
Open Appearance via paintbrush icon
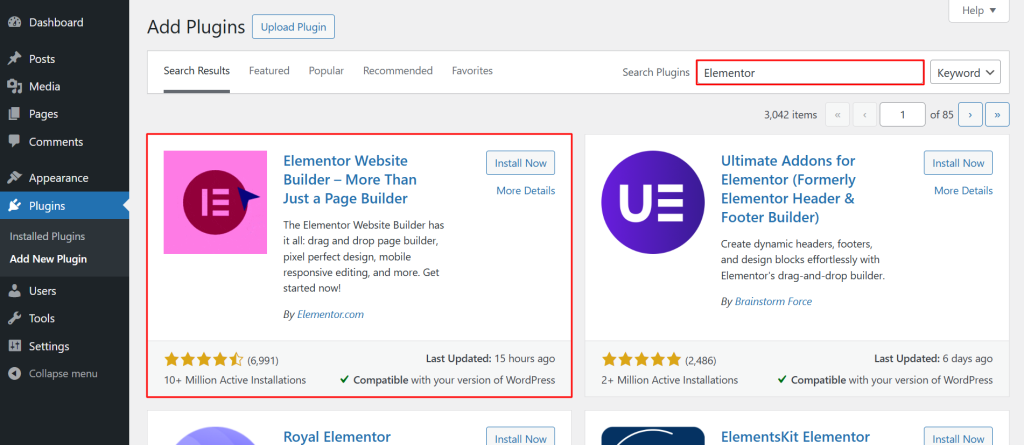(14, 178)
